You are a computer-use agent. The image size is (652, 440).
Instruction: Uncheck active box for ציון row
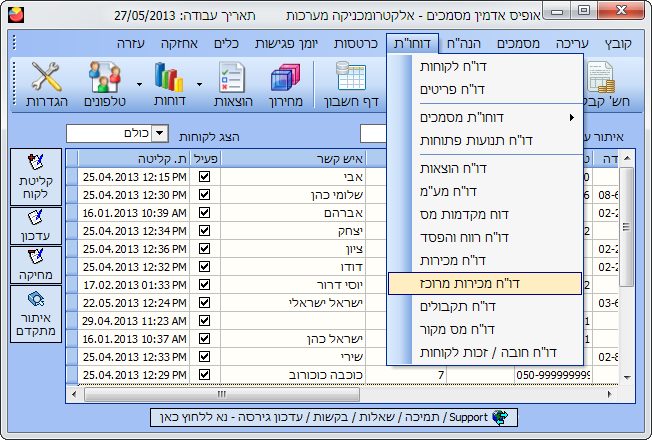click(204, 249)
